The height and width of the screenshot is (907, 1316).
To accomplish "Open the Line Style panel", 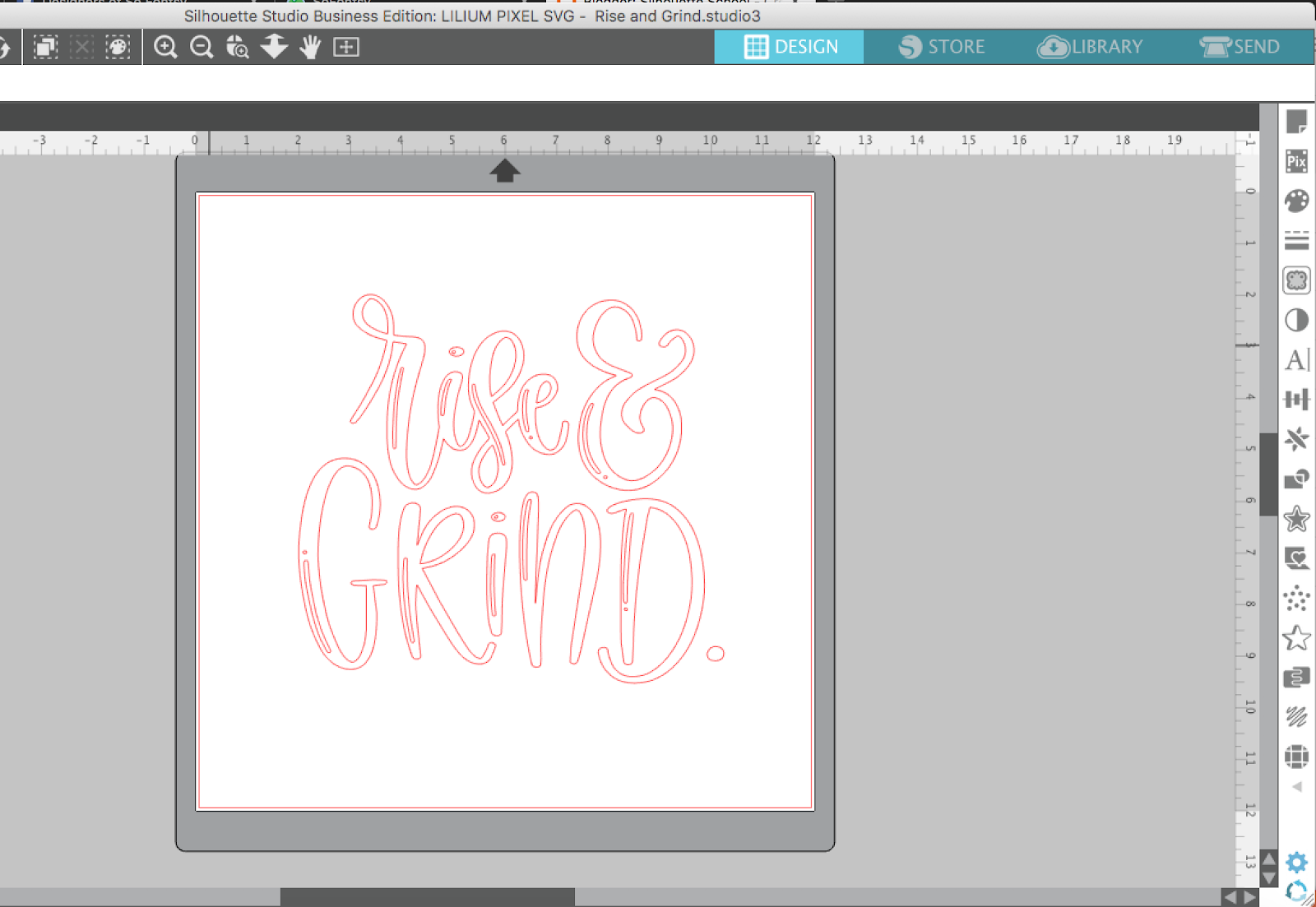I will tap(1297, 241).
